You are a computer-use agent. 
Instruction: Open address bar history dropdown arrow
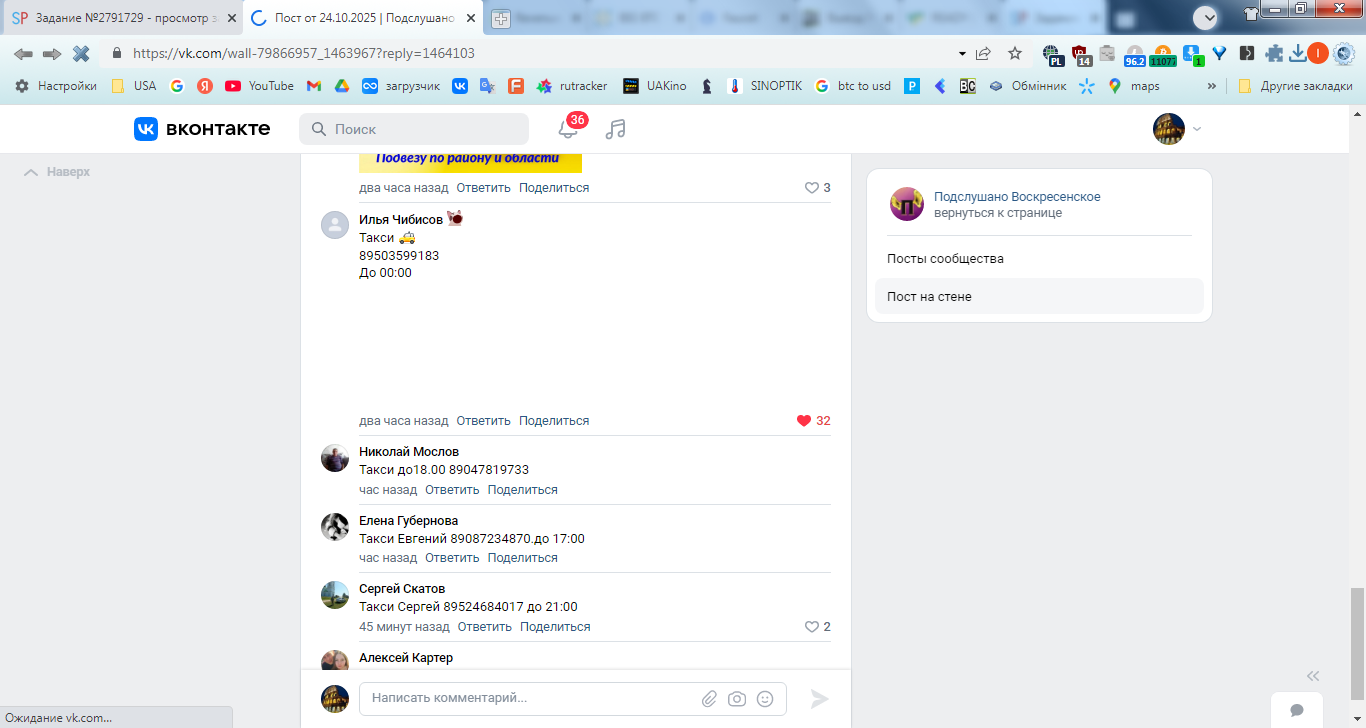point(962,54)
